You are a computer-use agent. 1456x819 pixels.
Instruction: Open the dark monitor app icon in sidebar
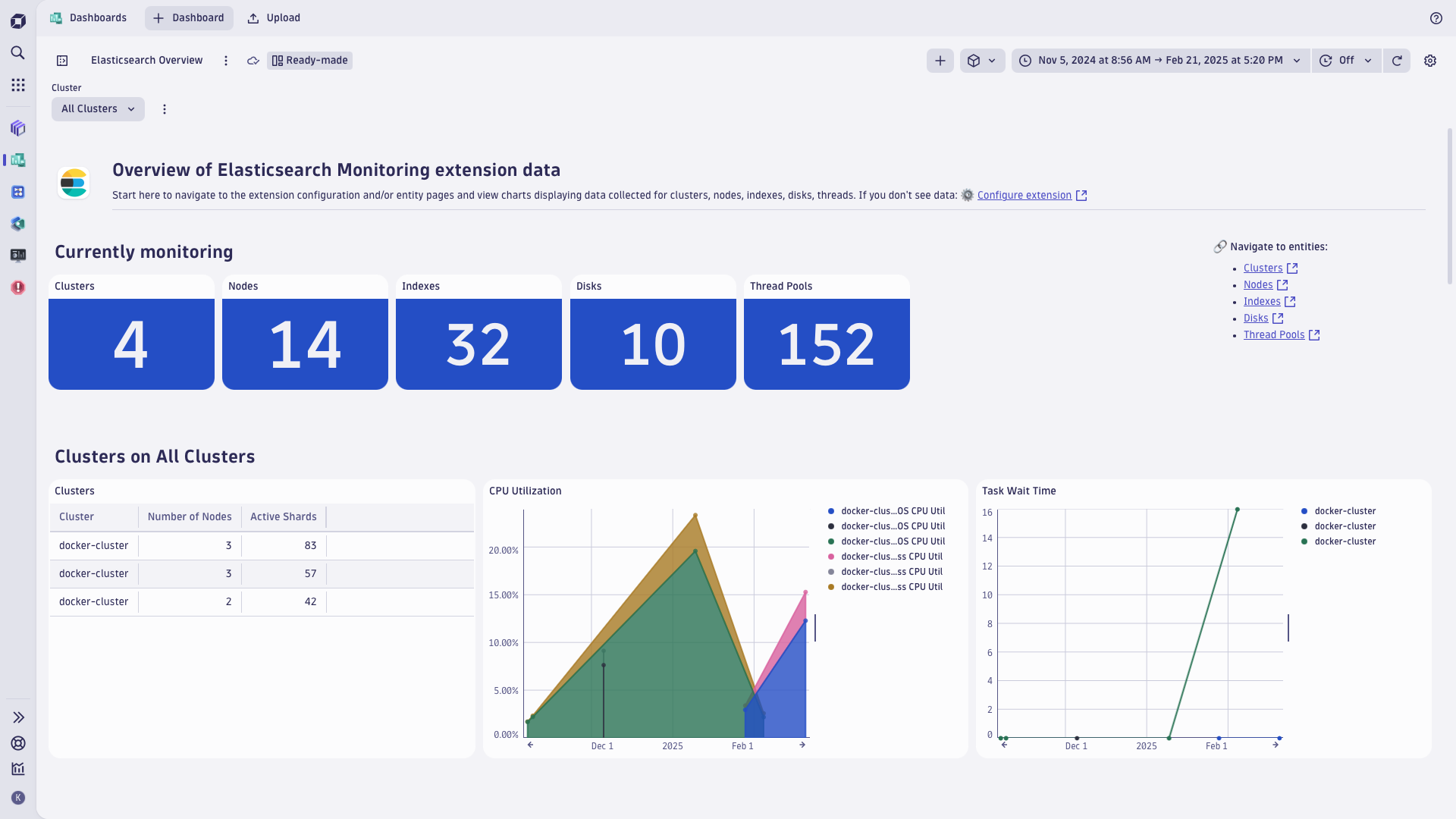click(x=18, y=256)
